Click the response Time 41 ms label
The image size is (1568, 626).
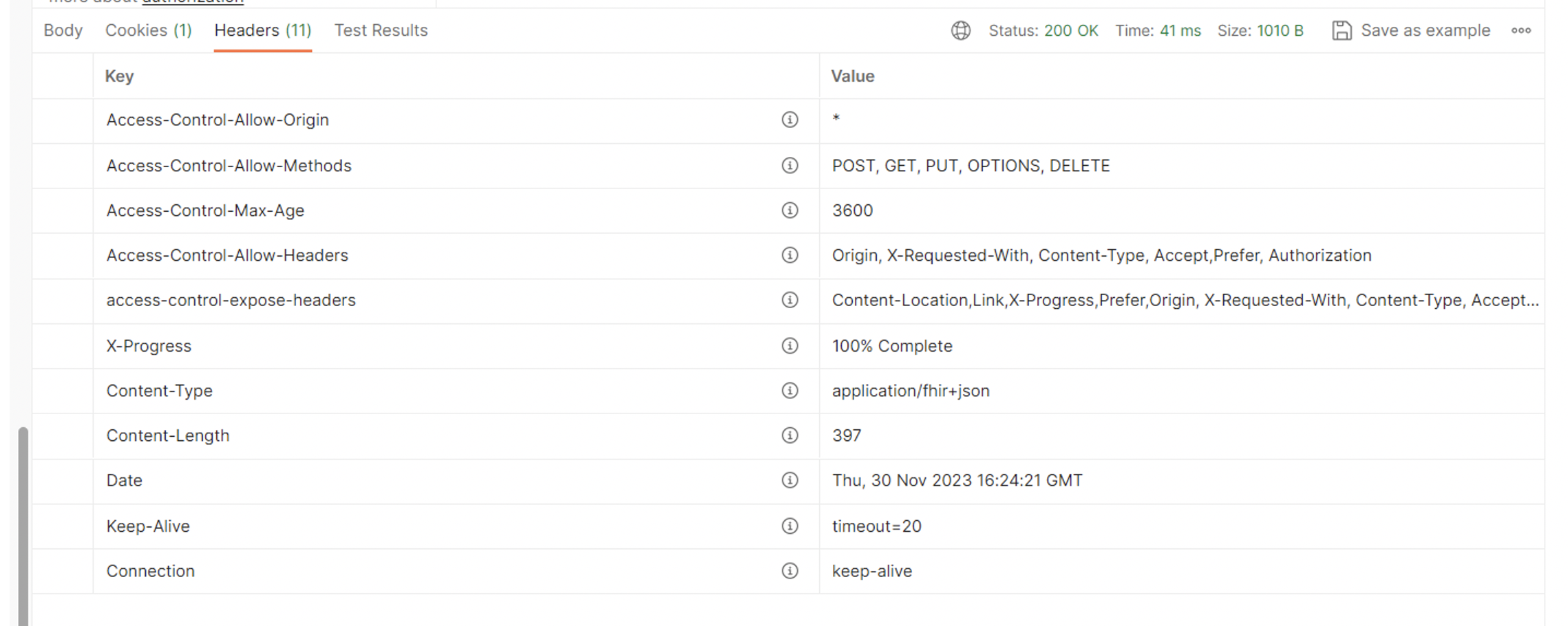(x=1158, y=31)
